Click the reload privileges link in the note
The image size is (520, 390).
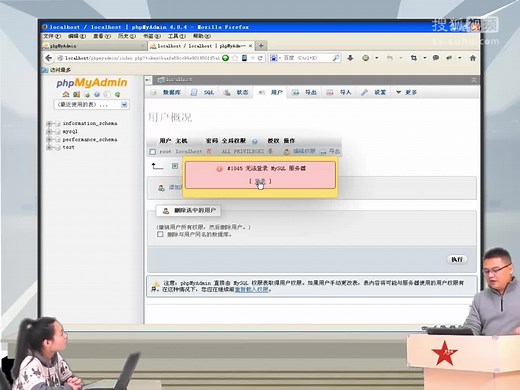tap(252, 290)
